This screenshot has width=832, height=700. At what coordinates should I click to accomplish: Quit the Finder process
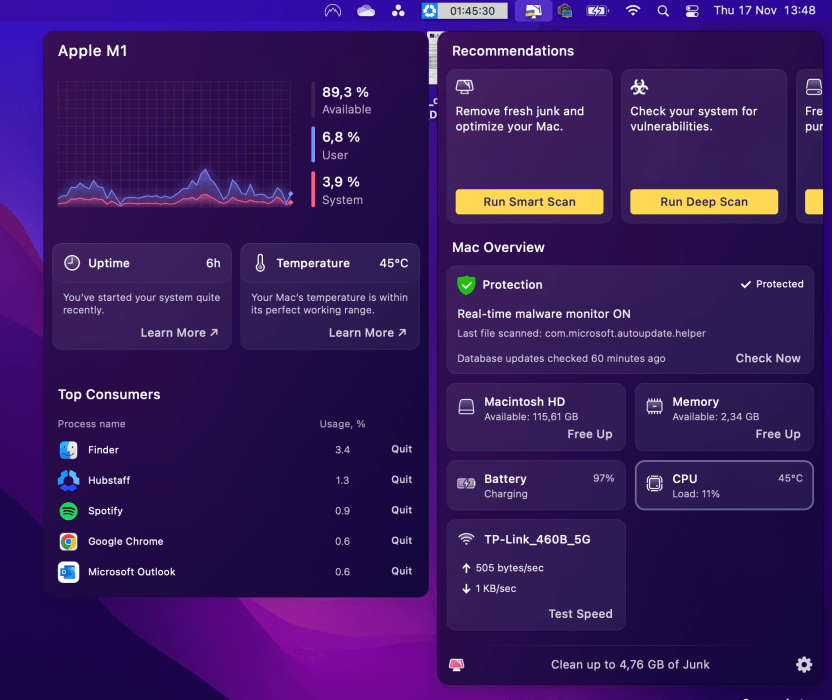(401, 450)
